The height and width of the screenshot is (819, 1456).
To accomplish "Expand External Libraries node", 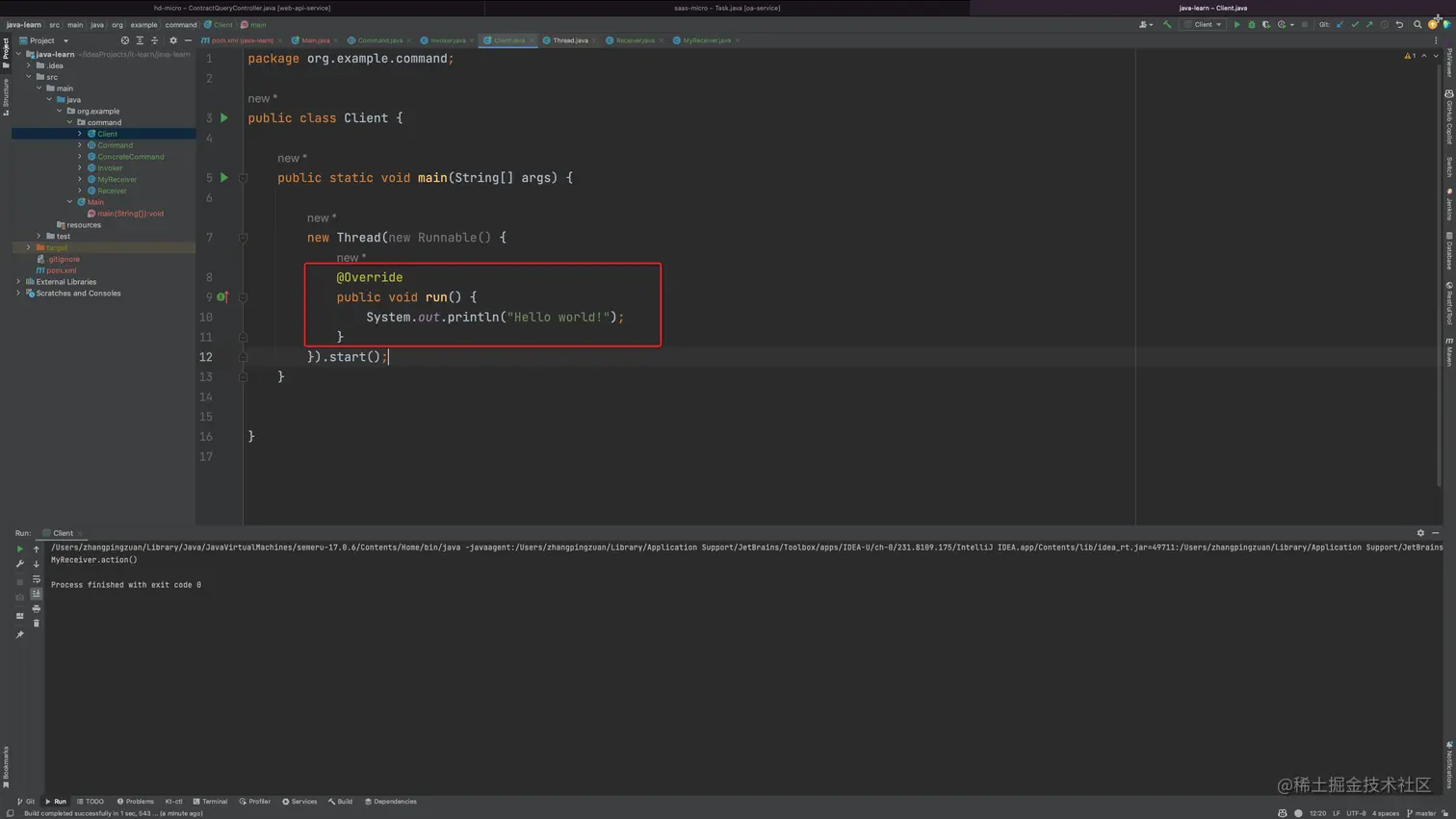I will [x=18, y=282].
